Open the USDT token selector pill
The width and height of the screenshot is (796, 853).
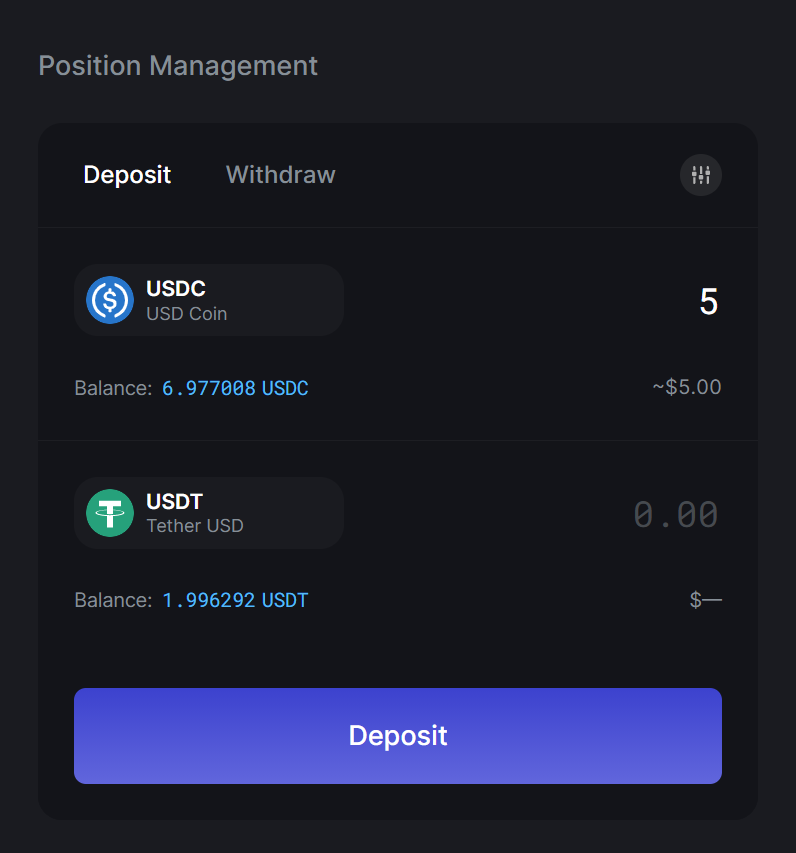[x=209, y=513]
